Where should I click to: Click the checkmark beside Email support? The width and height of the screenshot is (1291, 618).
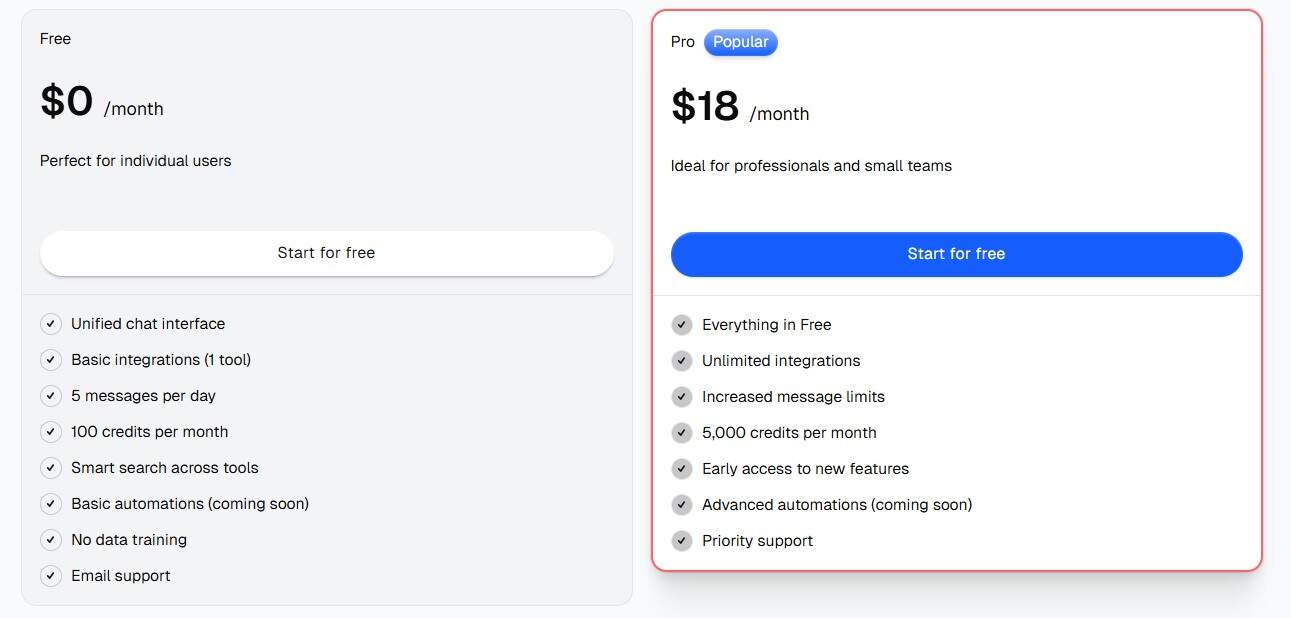click(51, 575)
